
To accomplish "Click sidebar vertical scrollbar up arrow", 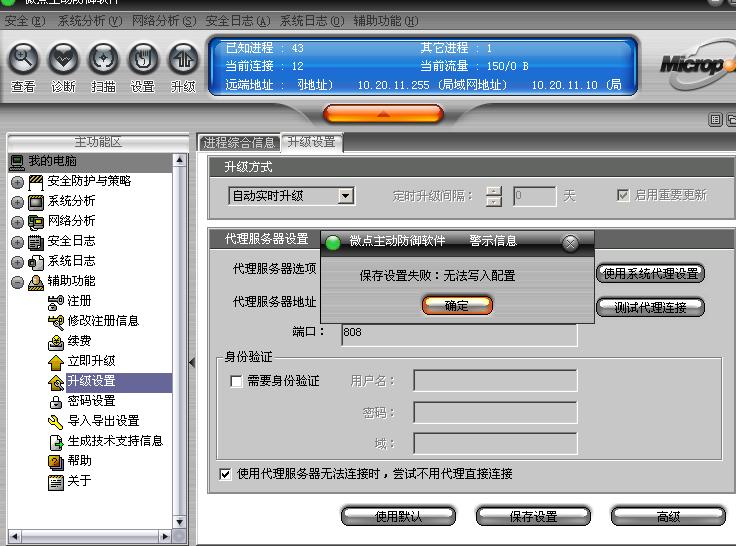I will (180, 161).
